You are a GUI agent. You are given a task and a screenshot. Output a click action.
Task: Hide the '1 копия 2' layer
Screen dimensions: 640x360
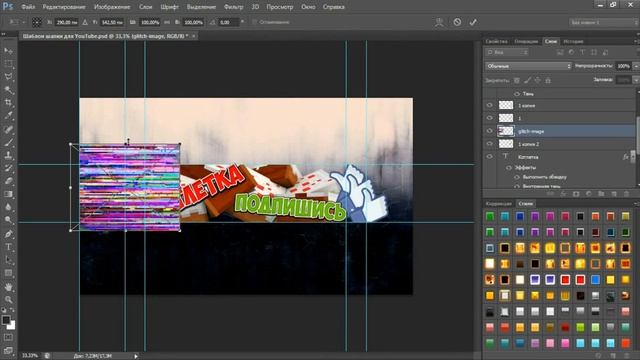[x=489, y=144]
